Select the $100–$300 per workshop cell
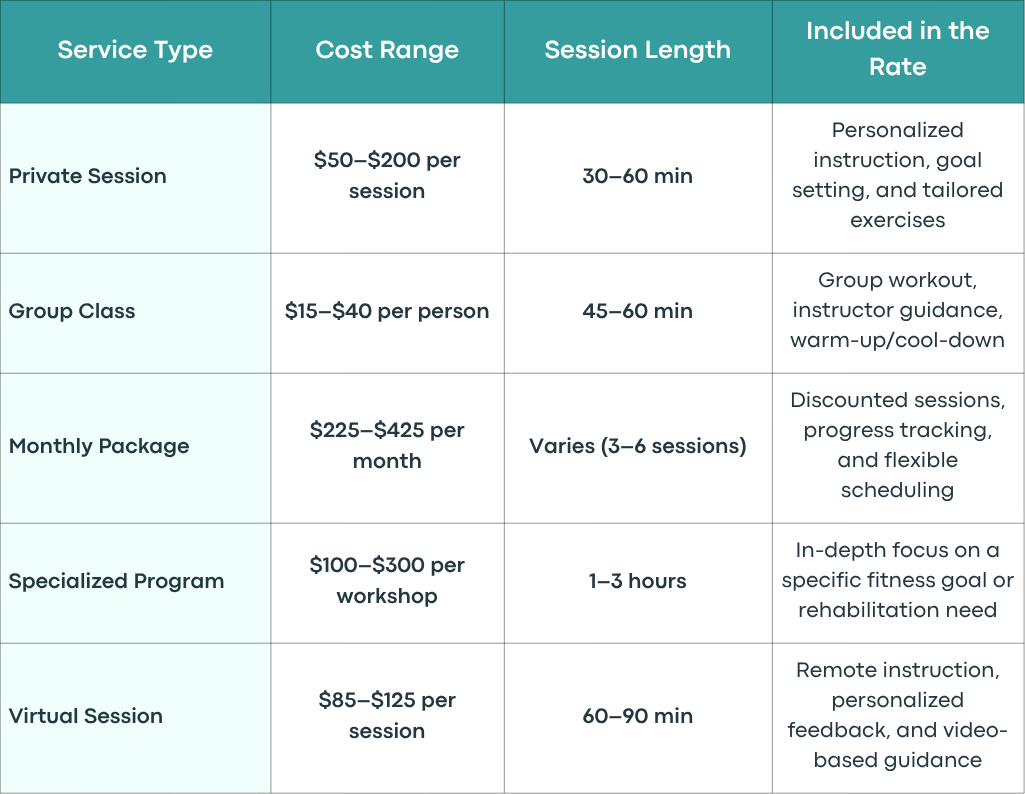Screen dimensions: 1025x794 (387, 581)
